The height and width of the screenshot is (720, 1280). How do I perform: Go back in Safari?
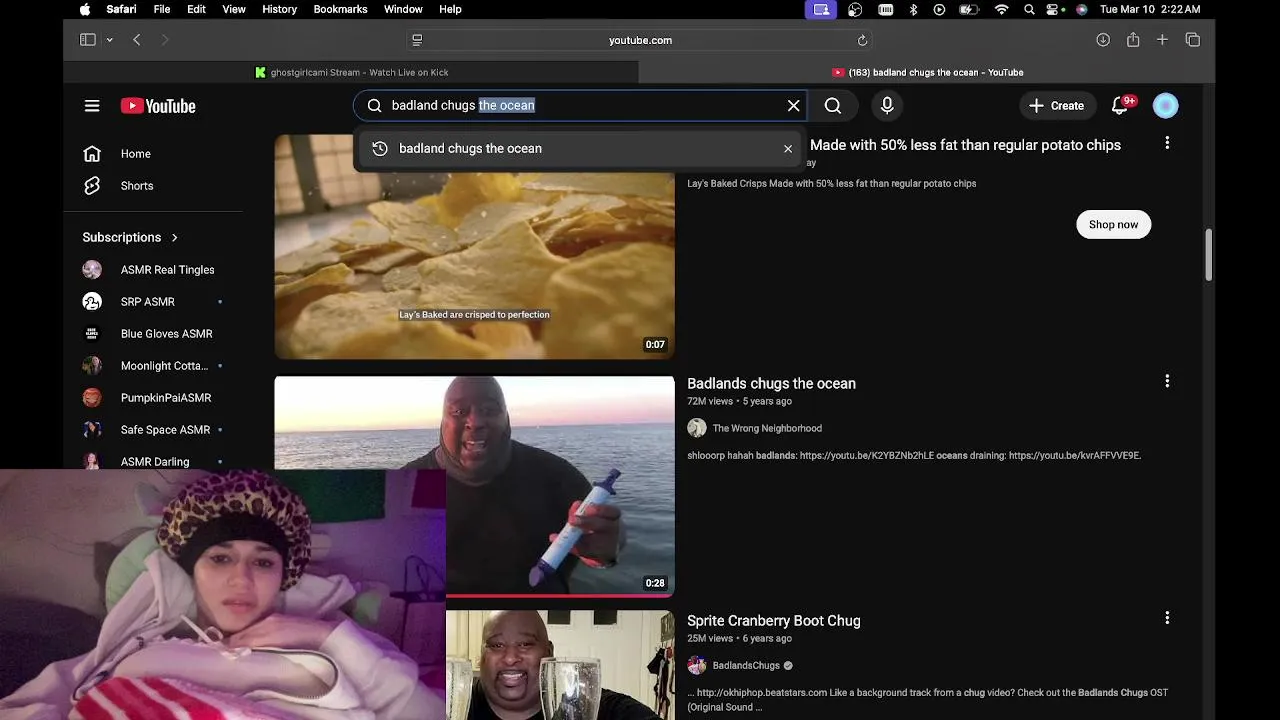[x=137, y=40]
